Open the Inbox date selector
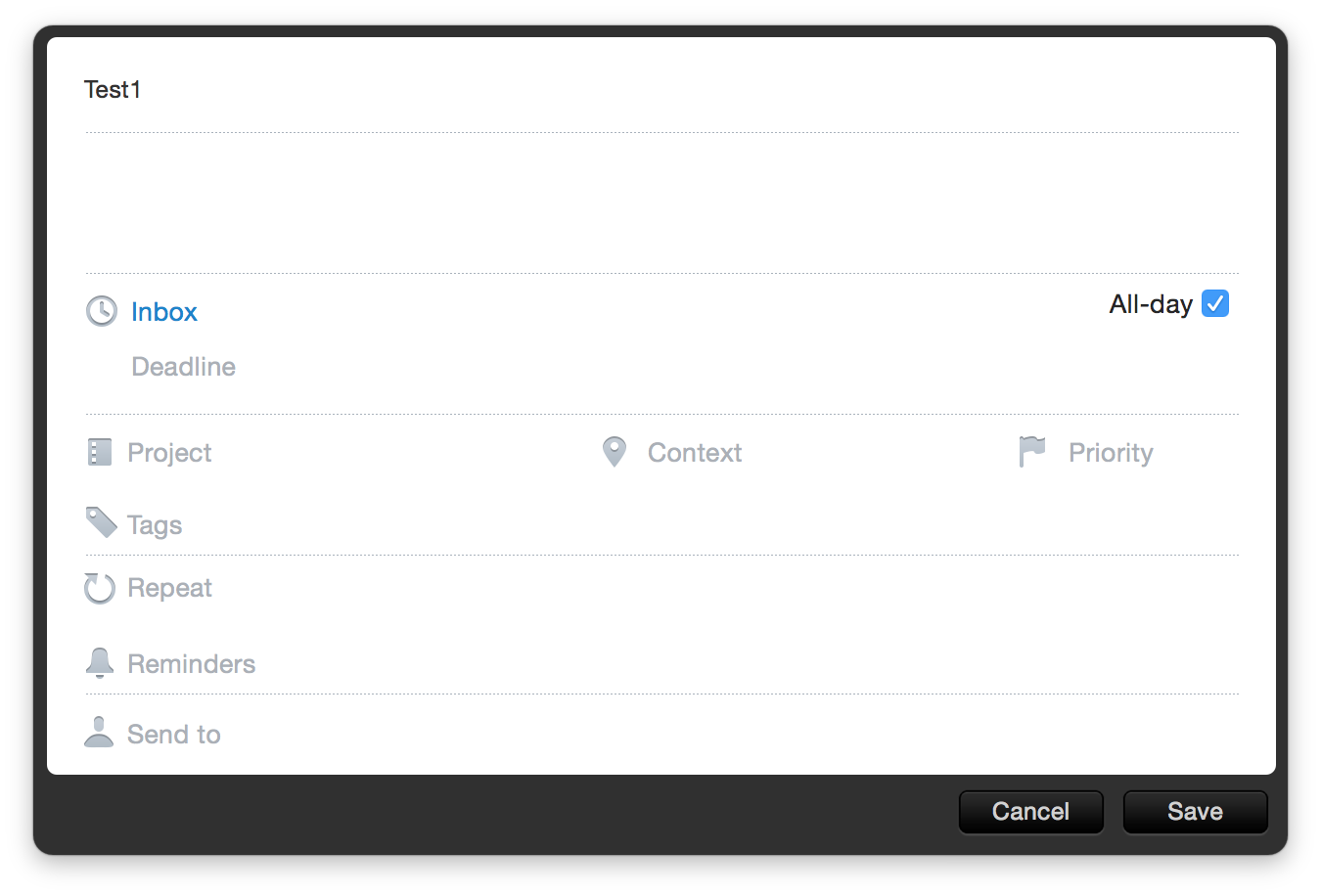The image size is (1321, 896). click(164, 312)
